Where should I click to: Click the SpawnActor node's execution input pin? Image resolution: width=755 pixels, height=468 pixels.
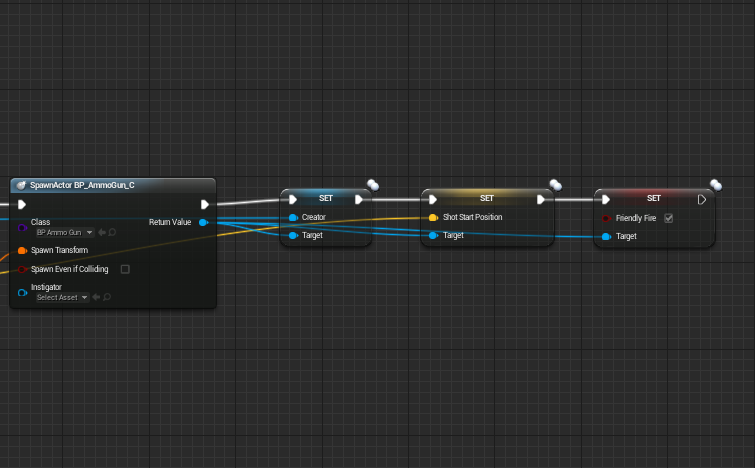[x=22, y=205]
